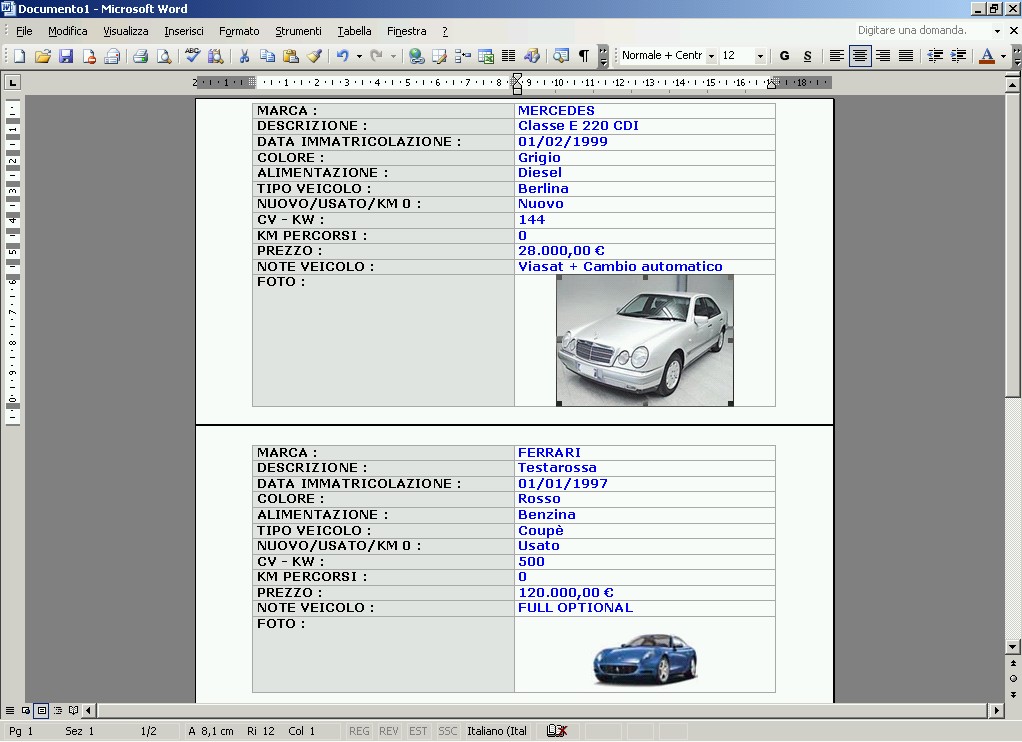The width and height of the screenshot is (1022, 742).
Task: Toggle bold (G) formatting
Action: tap(784, 56)
